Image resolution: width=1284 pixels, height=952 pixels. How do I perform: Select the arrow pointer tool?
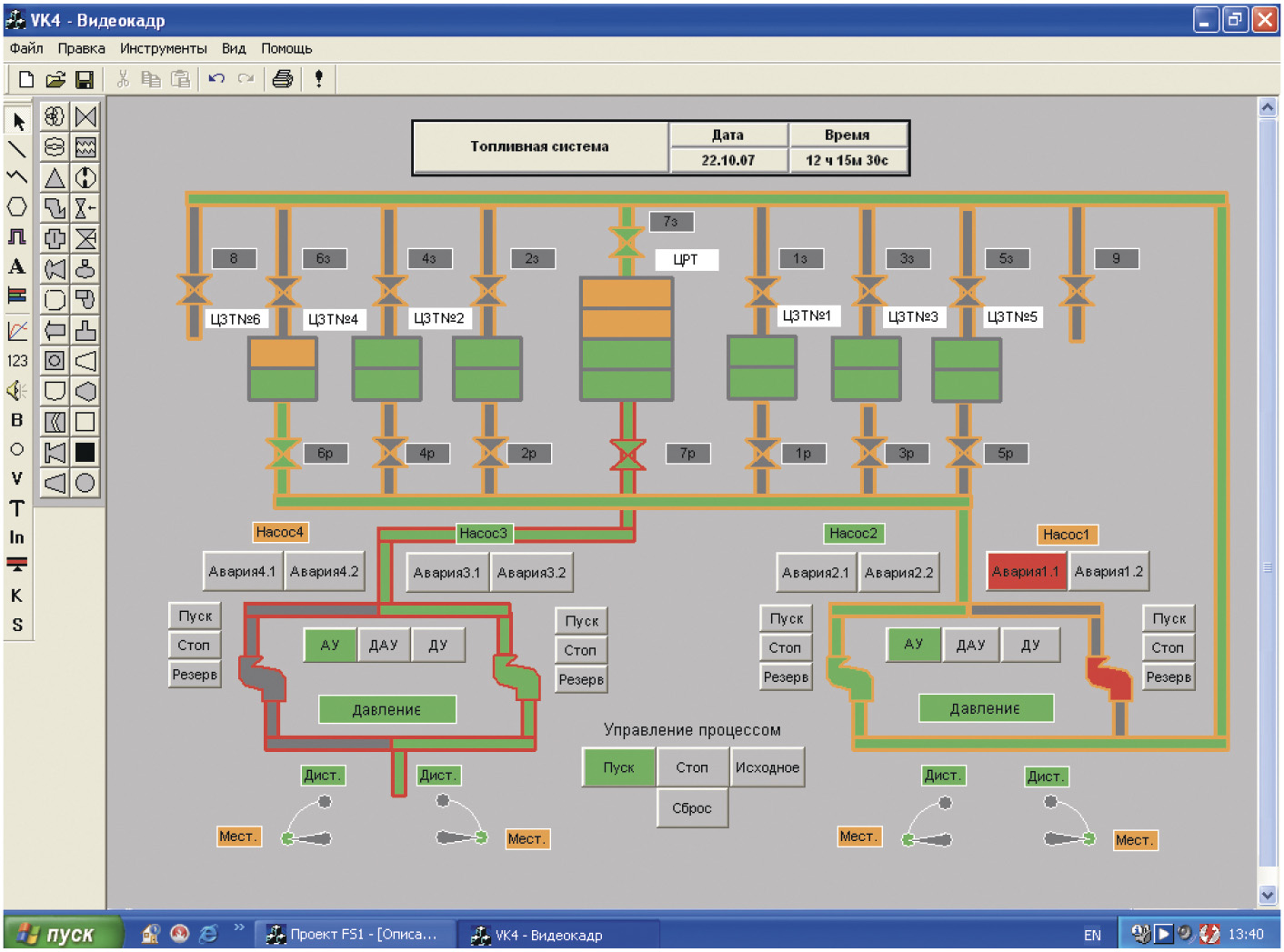click(18, 121)
